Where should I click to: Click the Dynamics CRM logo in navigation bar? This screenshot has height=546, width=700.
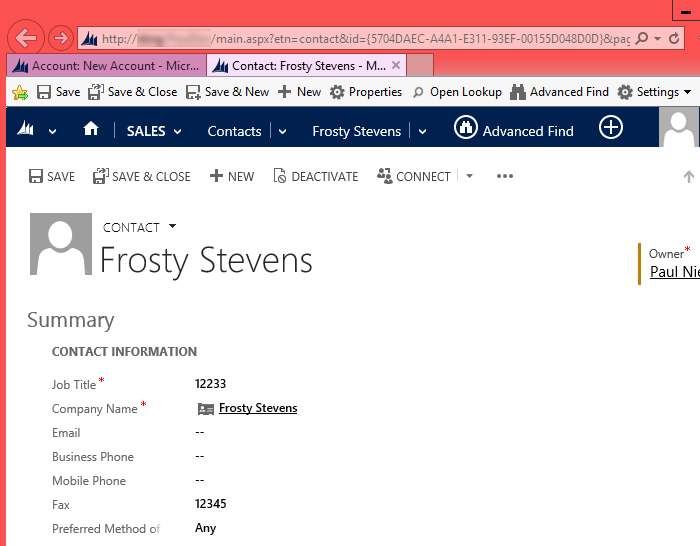click(x=26, y=130)
